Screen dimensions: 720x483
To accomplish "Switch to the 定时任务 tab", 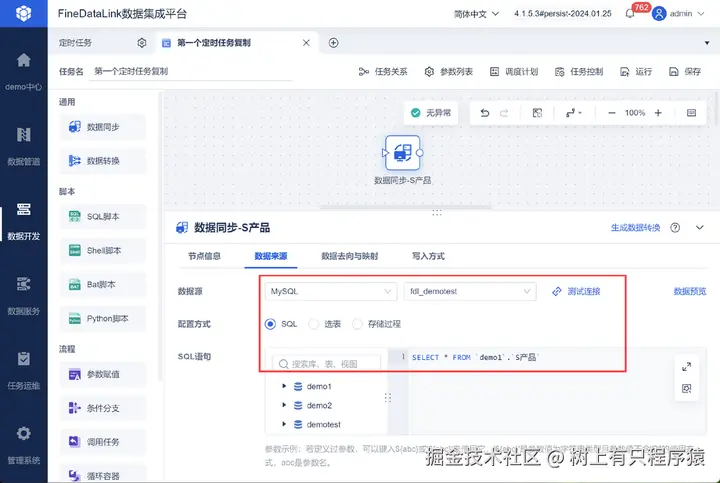I will [x=75, y=43].
